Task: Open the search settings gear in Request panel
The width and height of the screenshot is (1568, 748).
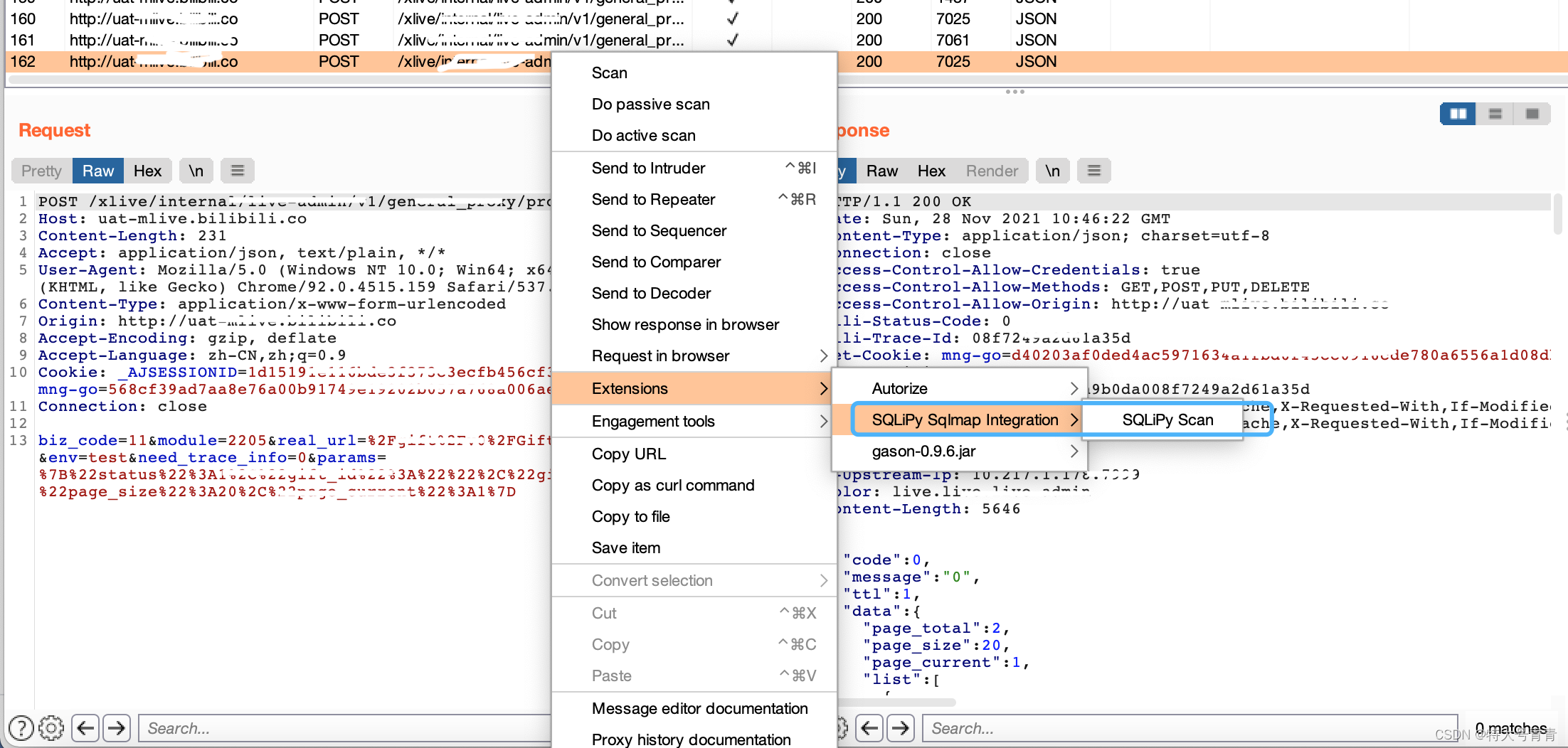Action: [51, 728]
